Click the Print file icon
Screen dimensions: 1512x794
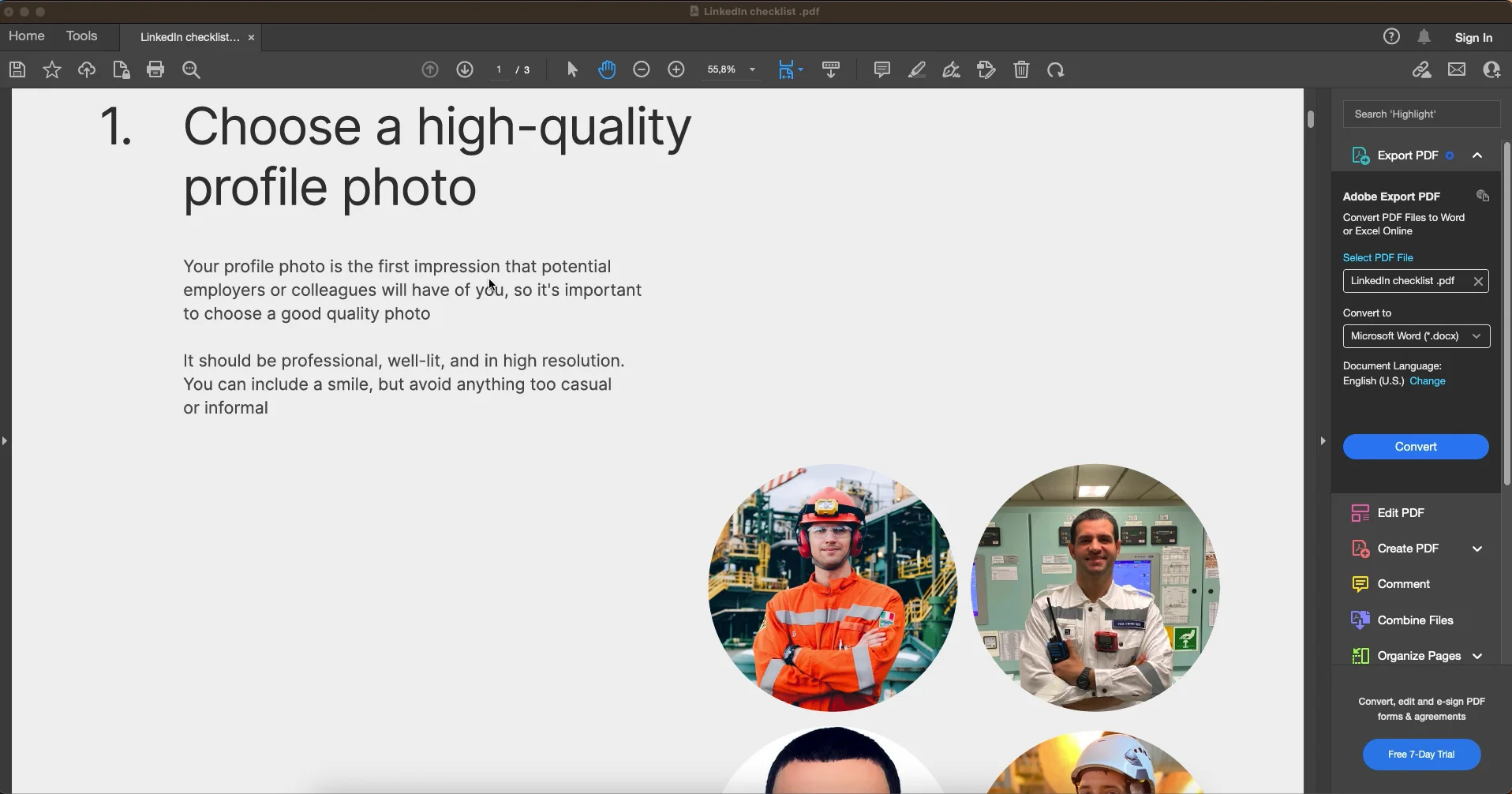[155, 69]
